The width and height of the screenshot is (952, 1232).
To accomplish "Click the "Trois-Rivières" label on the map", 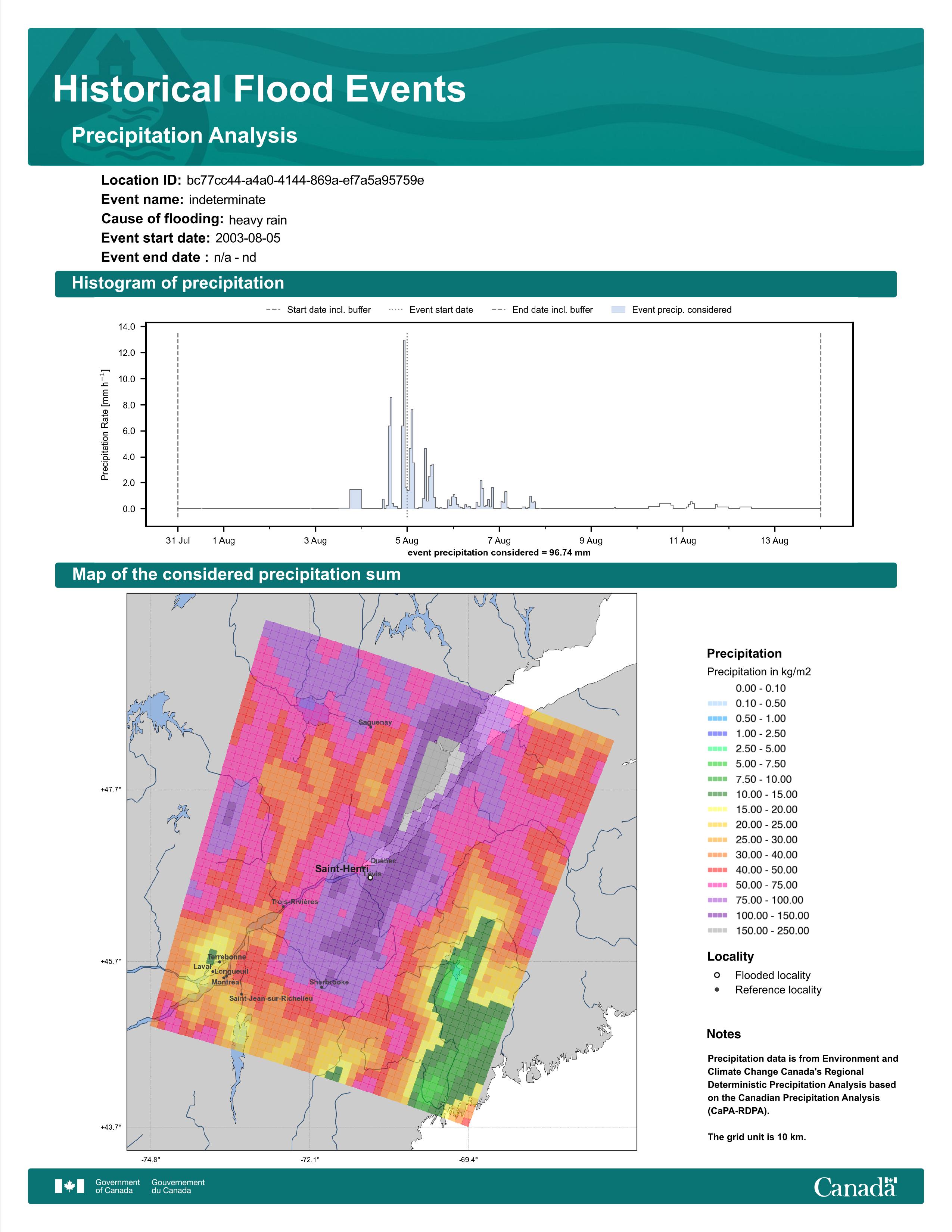I will click(x=295, y=902).
